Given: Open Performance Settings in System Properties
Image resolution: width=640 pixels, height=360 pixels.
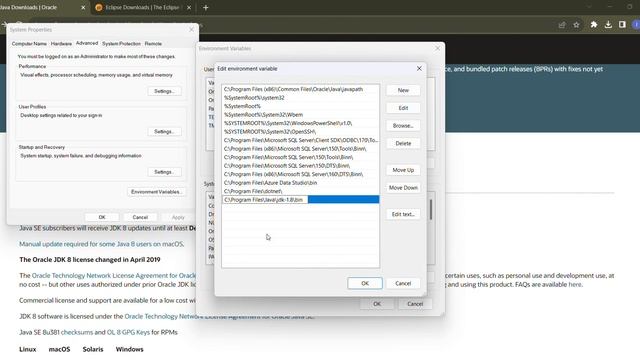Looking at the screenshot, I should pos(164,91).
